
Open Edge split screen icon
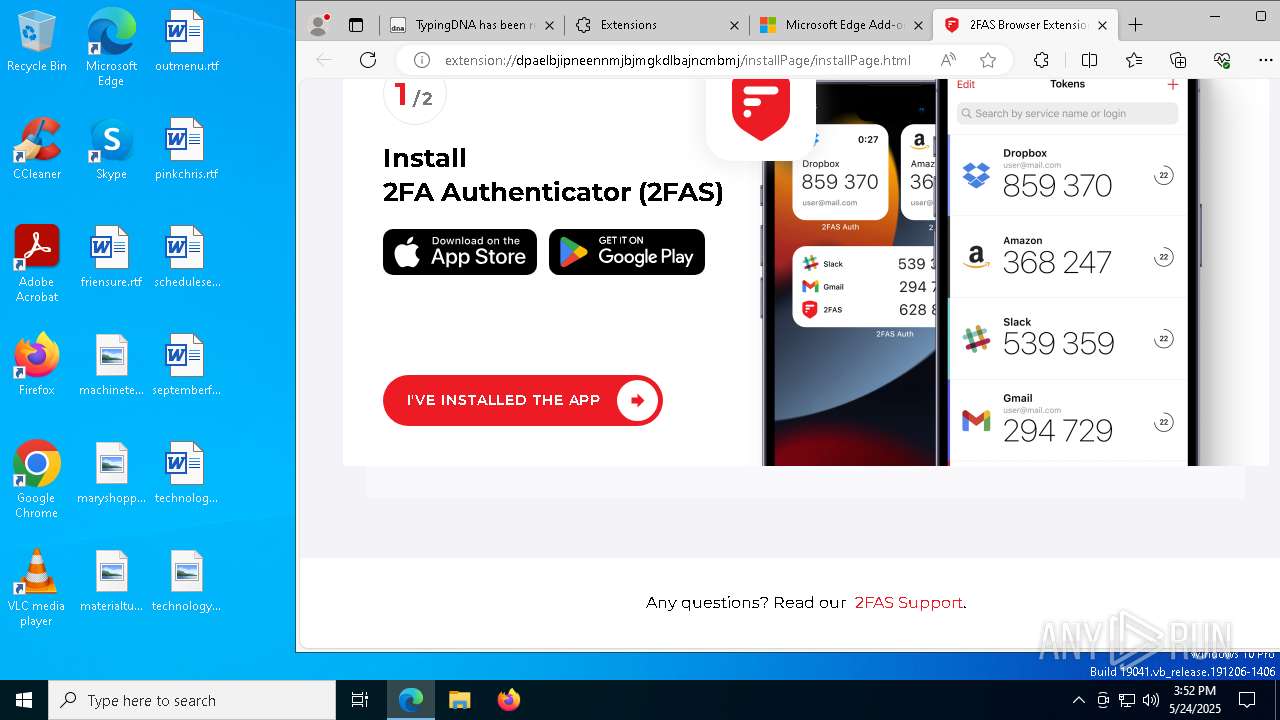point(1089,60)
